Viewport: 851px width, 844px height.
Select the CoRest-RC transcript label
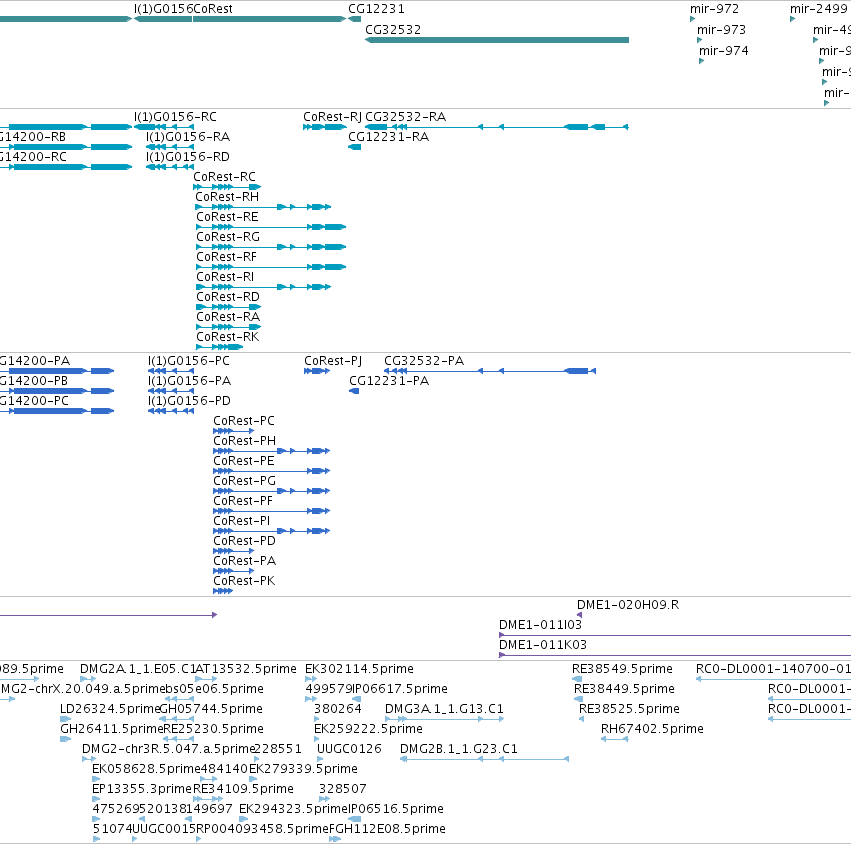point(225,177)
